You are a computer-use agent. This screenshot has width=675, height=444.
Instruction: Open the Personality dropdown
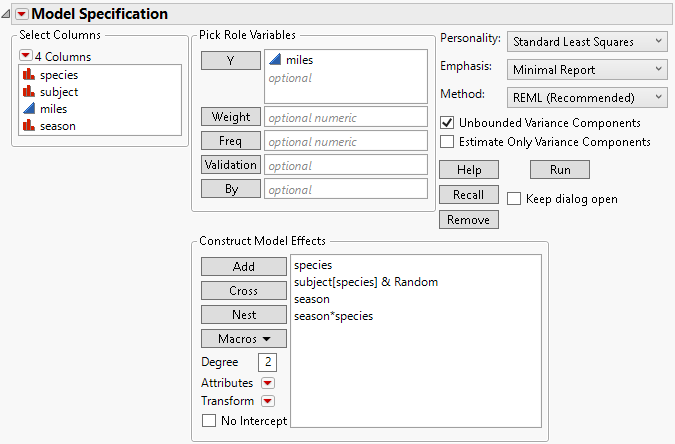tap(585, 42)
